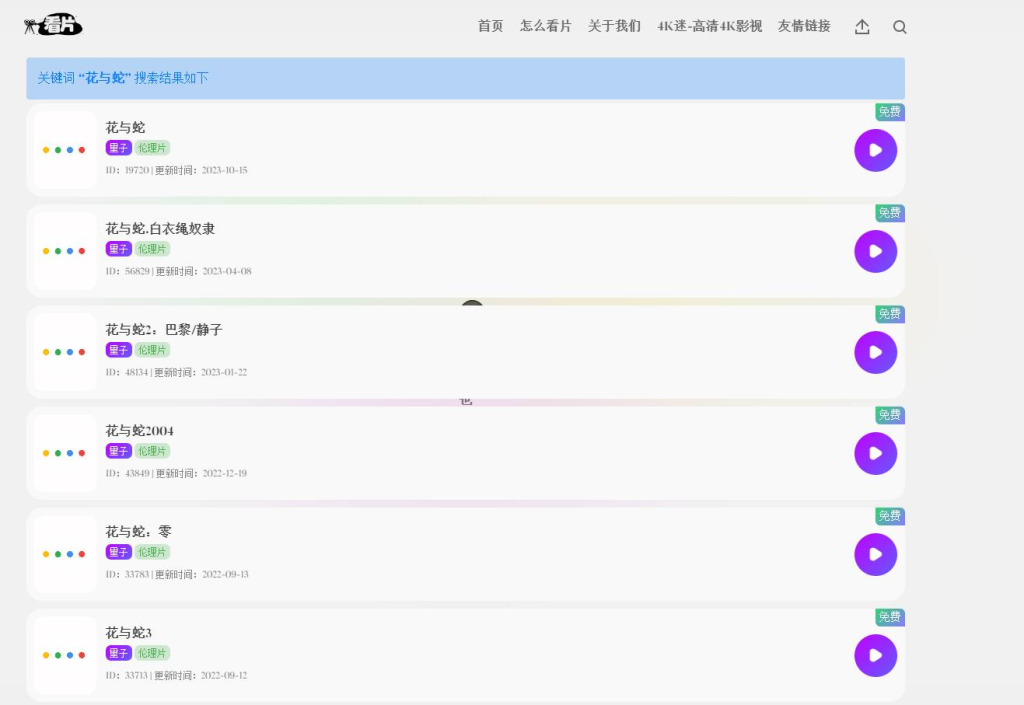Image resolution: width=1024 pixels, height=705 pixels.
Task: Play the 花与蛇：零 result
Action: coord(875,554)
